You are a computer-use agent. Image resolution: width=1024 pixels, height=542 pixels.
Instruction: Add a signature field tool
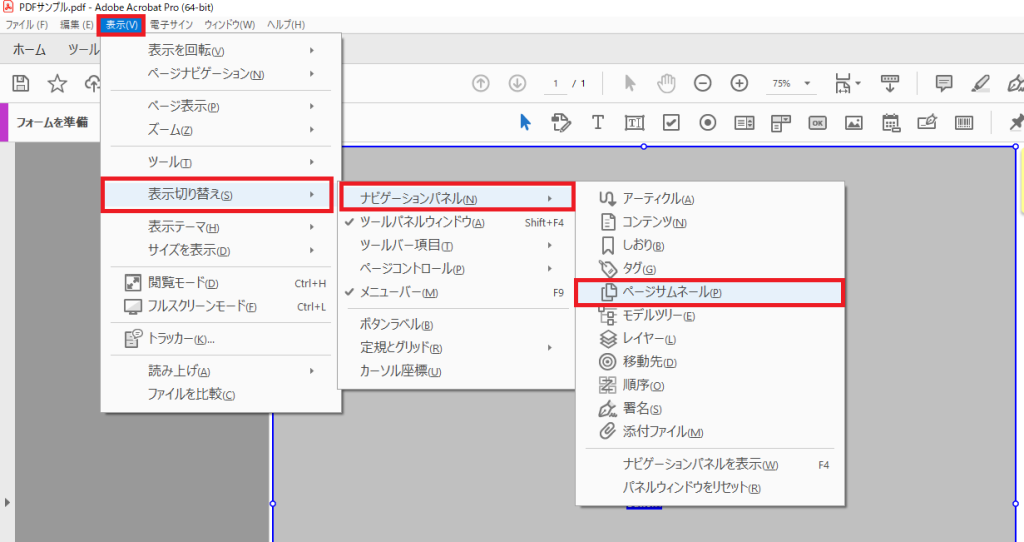(927, 122)
